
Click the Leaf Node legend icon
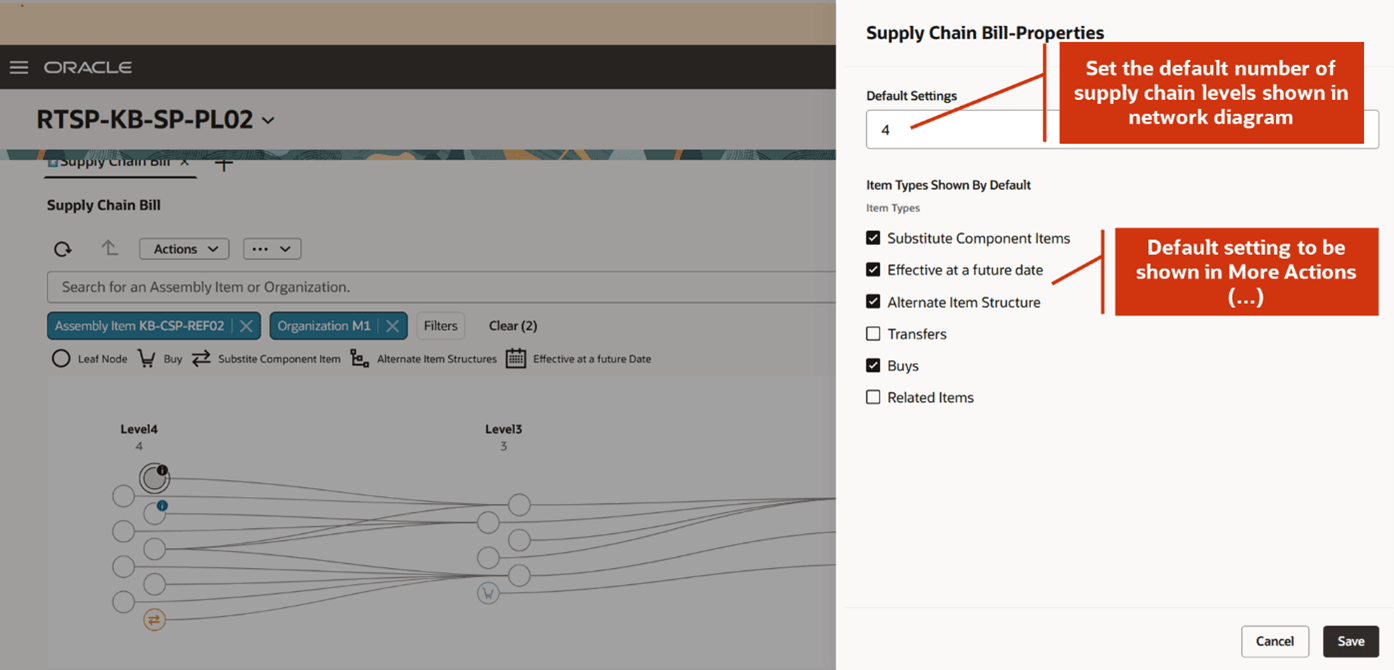click(60, 358)
